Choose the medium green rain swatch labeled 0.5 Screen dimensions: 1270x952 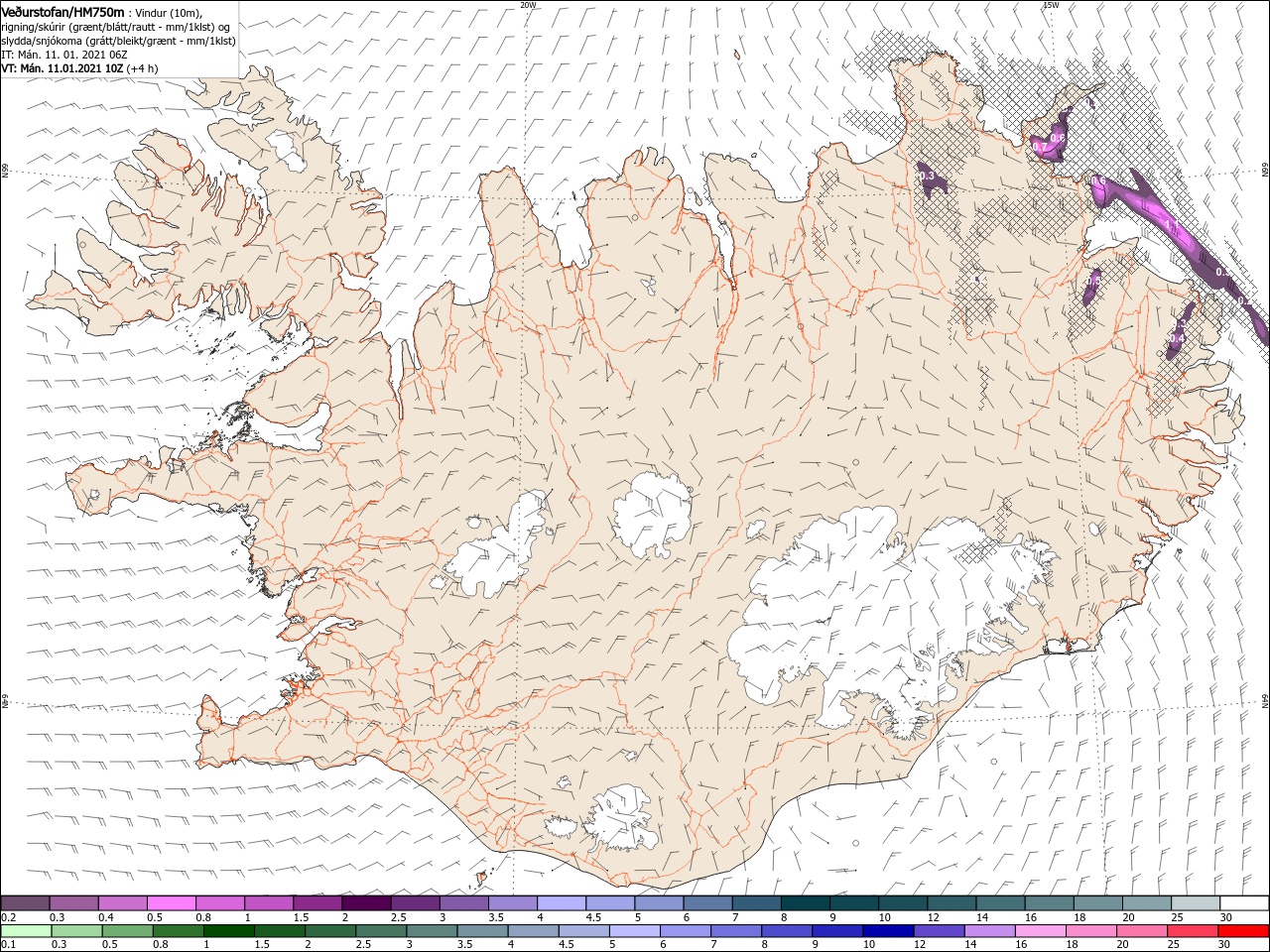click(x=128, y=931)
